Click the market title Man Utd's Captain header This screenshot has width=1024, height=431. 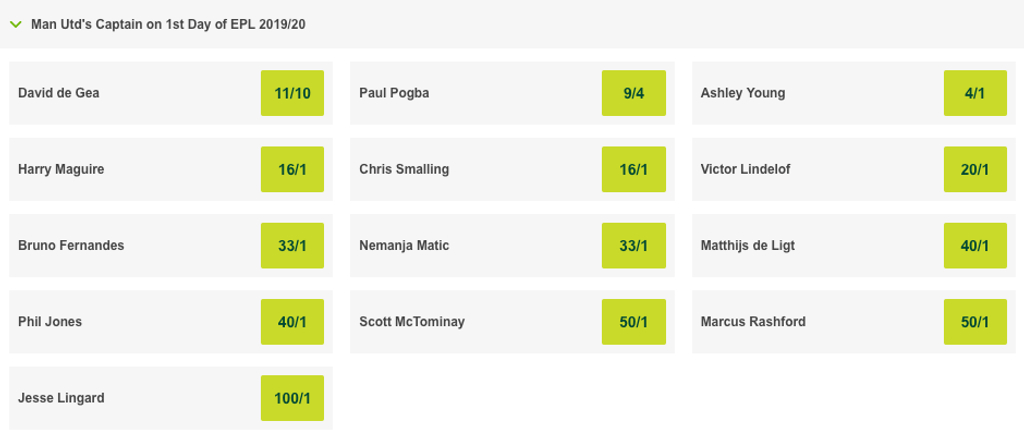[x=168, y=25]
